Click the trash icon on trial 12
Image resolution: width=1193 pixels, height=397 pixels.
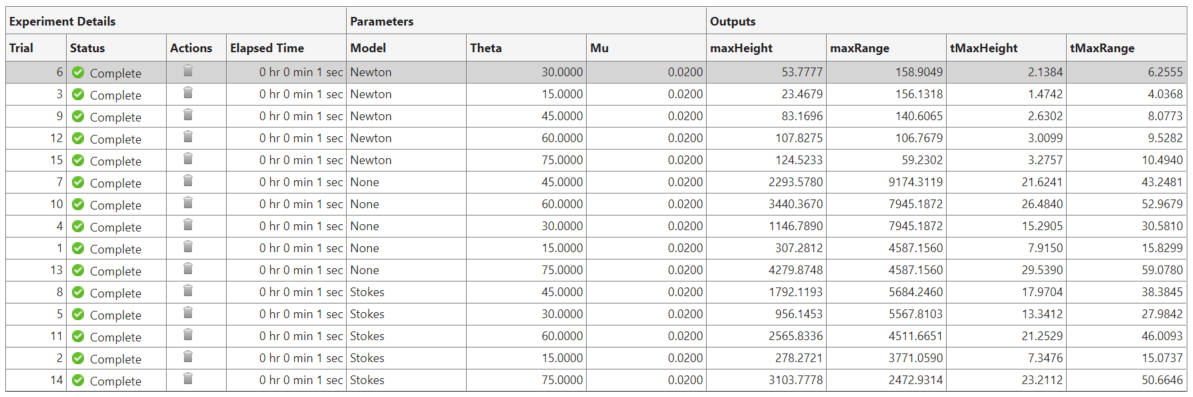[188, 138]
